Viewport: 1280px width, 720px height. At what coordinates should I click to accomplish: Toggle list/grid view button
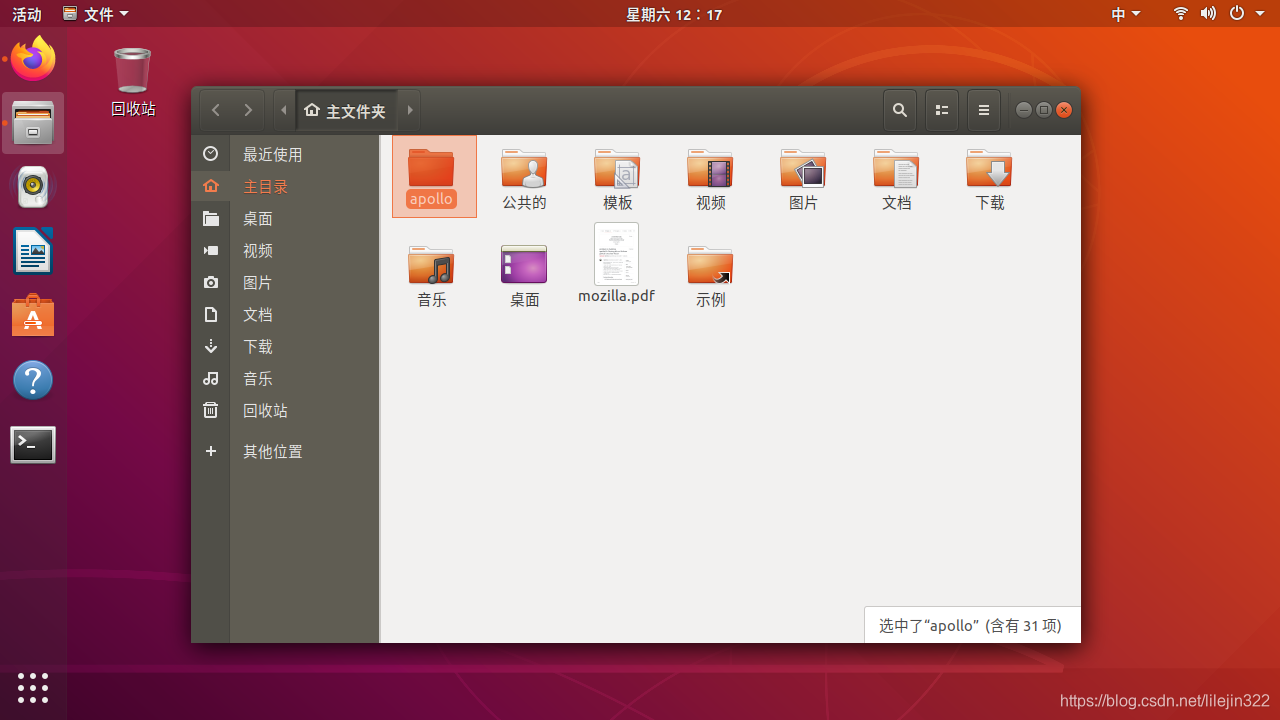(942, 110)
